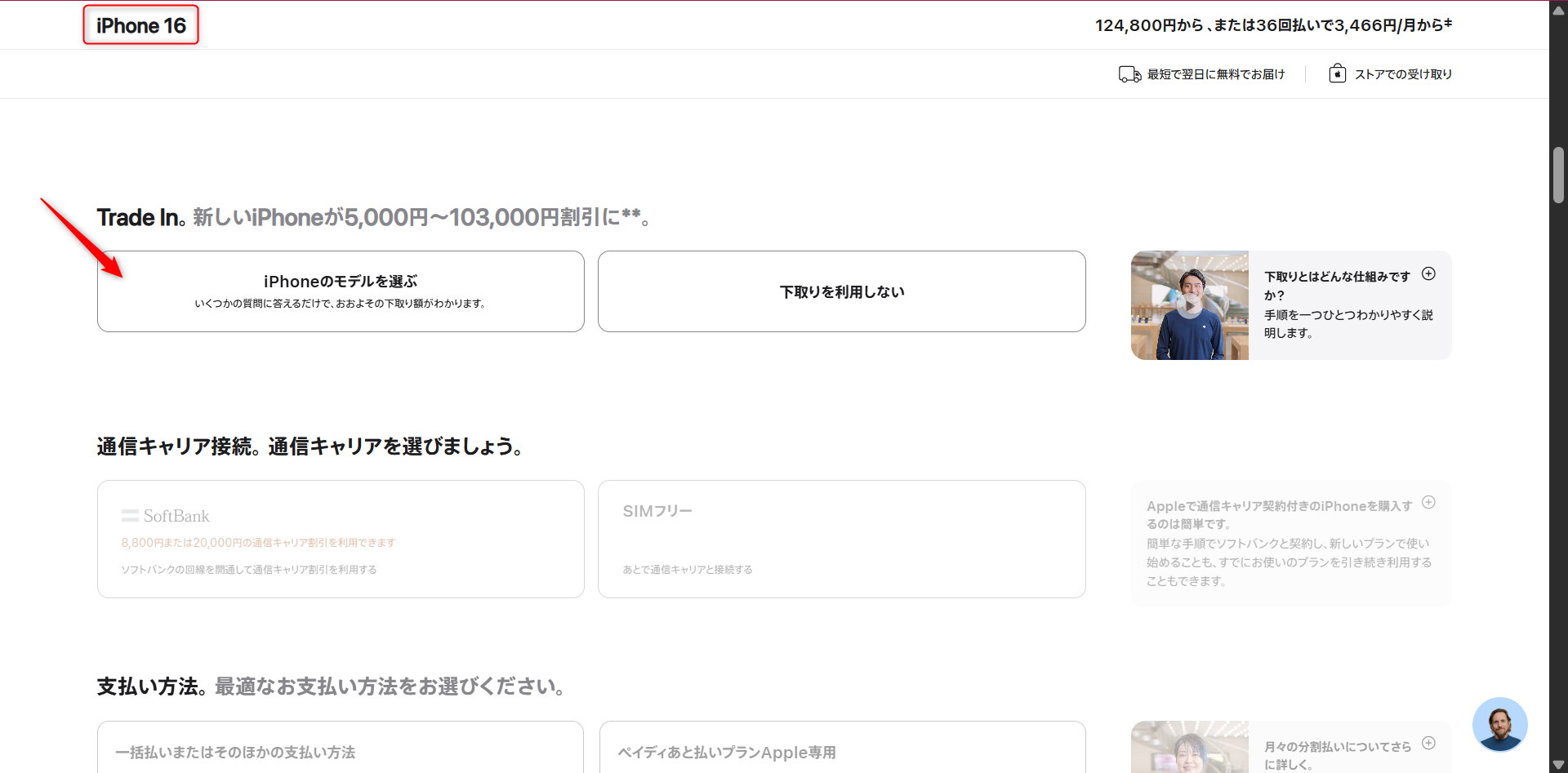Click SoftBank '8,800円または20,000円' discount text
The width and height of the screenshot is (1568, 773).
(x=258, y=543)
